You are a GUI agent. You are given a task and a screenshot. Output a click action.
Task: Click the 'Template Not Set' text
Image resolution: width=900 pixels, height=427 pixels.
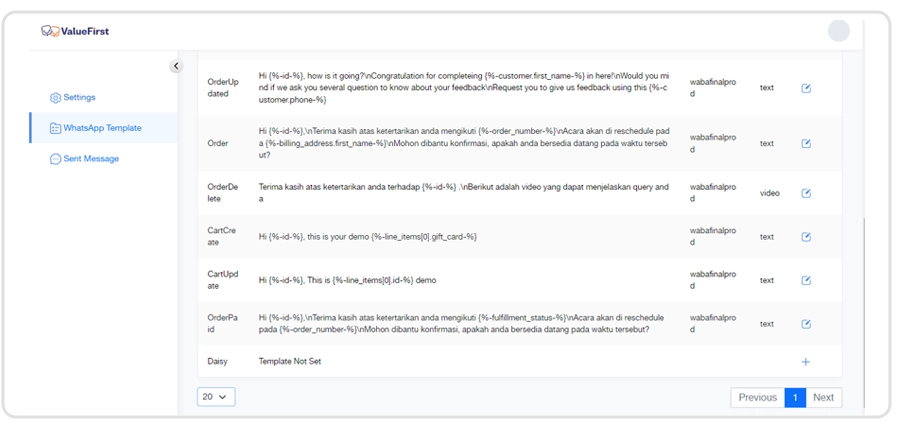coord(290,361)
